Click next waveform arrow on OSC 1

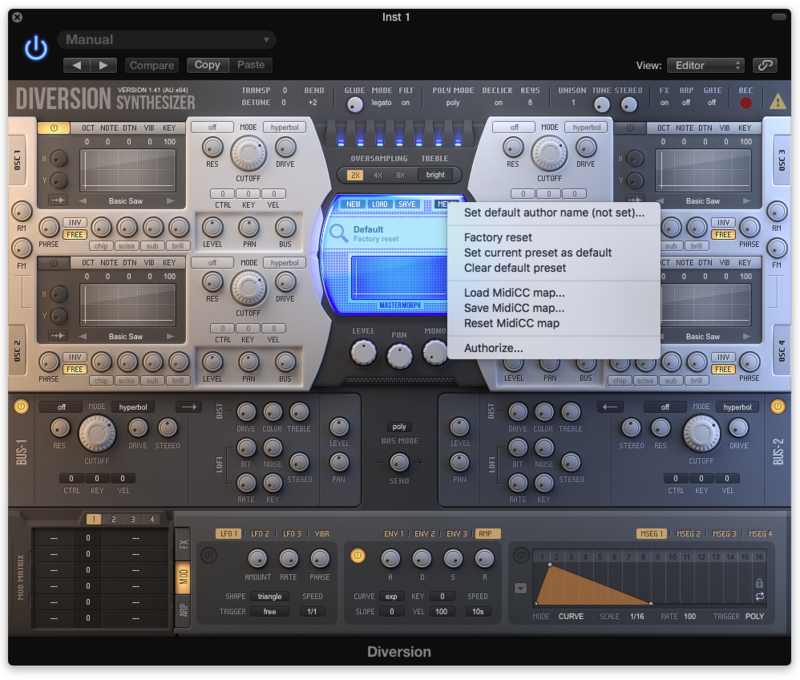click(169, 200)
